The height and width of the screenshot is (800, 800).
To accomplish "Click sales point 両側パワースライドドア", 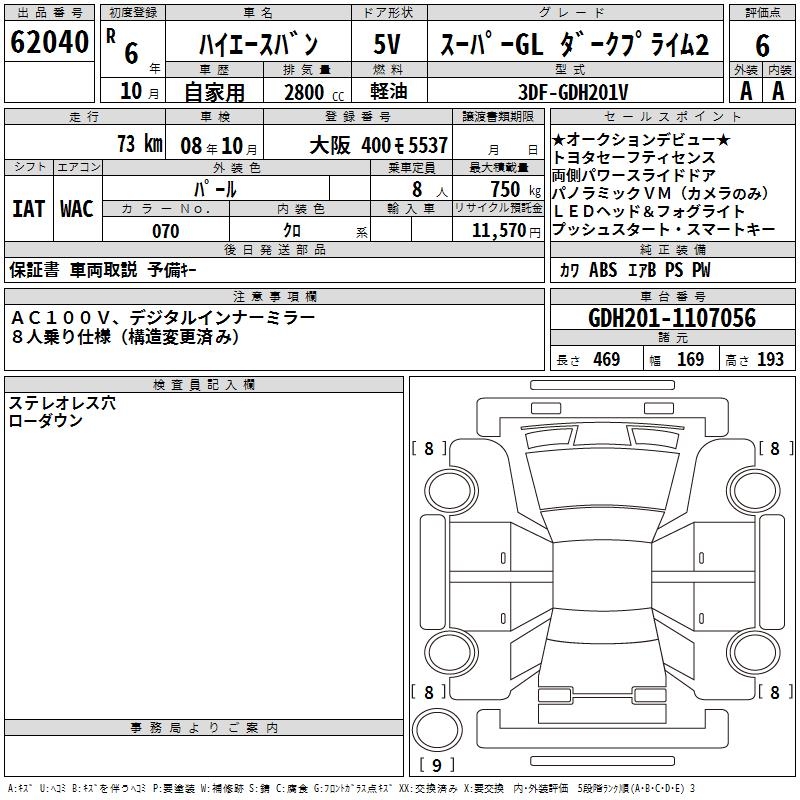I will [x=634, y=176].
